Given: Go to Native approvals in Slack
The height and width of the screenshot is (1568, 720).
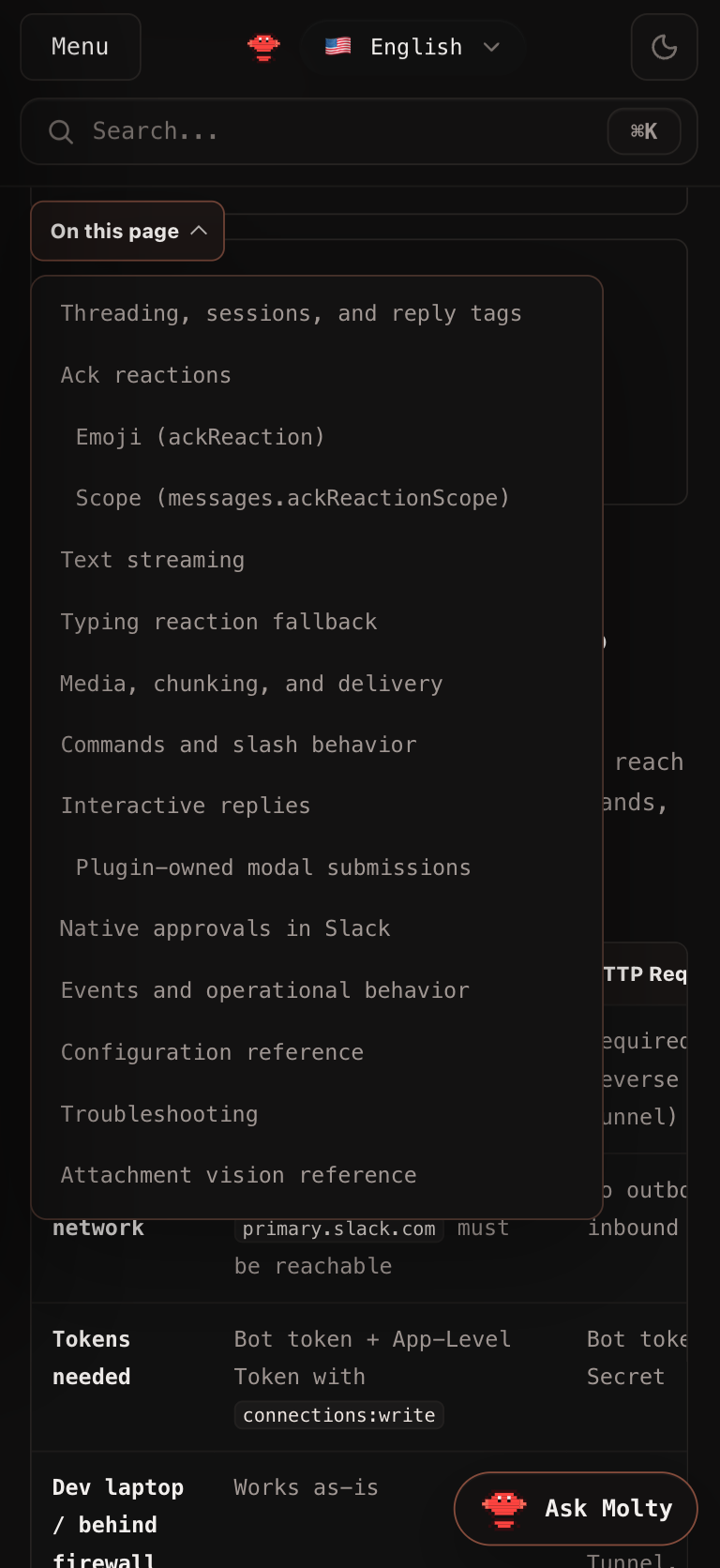Looking at the screenshot, I should [x=225, y=928].
